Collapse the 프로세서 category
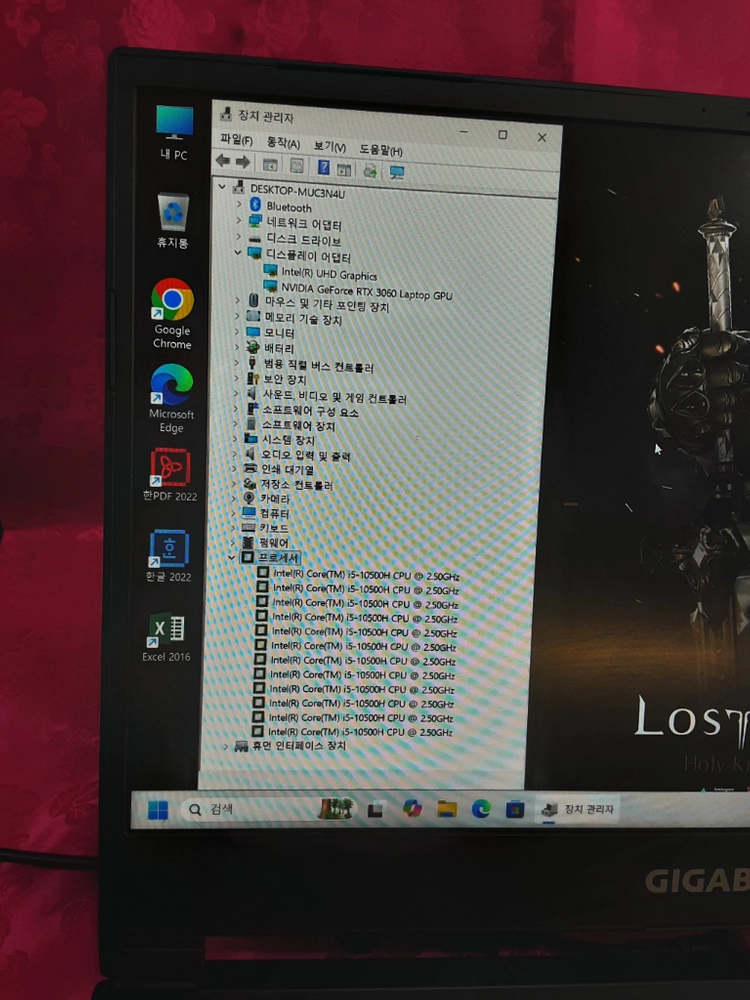Viewport: 750px width, 1000px height. [232, 557]
